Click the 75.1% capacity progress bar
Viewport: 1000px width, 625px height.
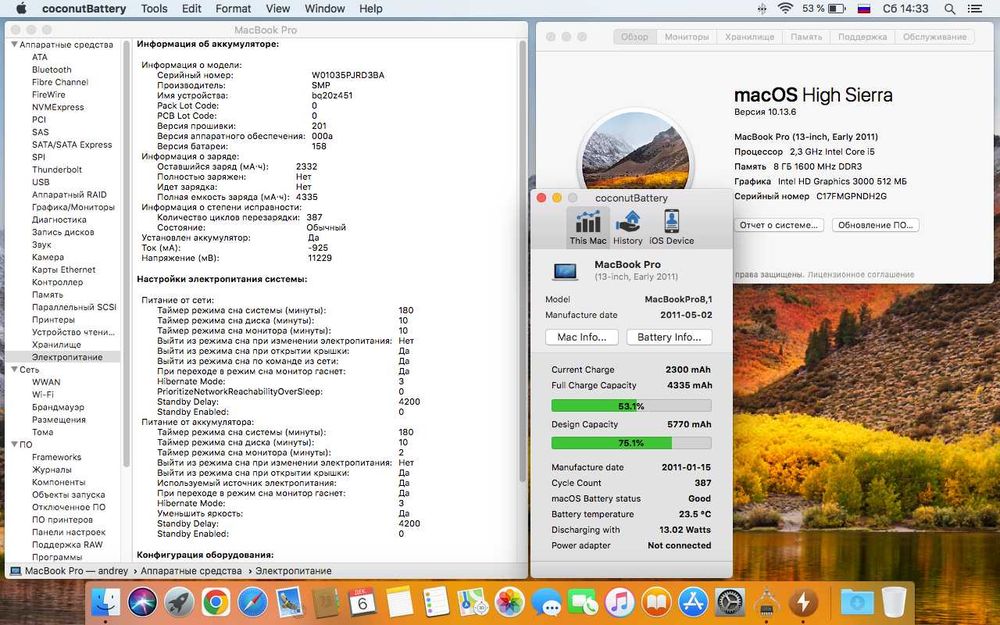pos(631,443)
